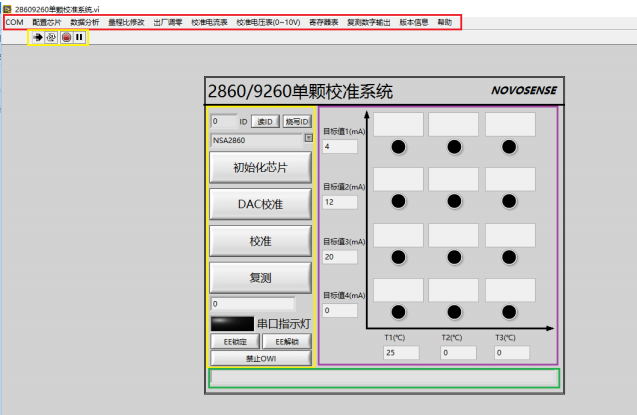Expand the NSA2860 chip dropdown
The height and width of the screenshot is (415, 637).
pos(308,139)
